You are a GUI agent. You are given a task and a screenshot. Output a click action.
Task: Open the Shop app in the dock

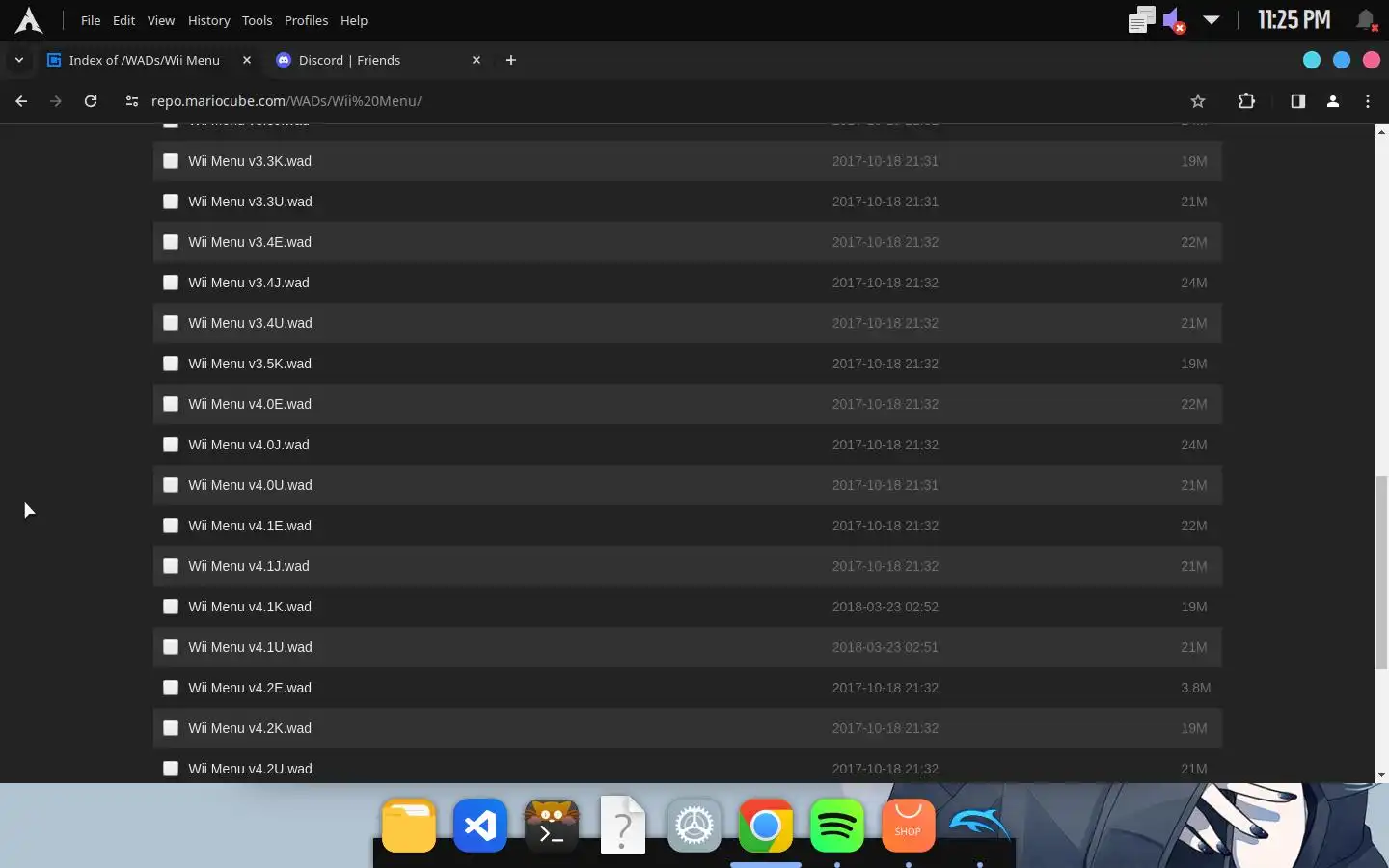(x=909, y=826)
